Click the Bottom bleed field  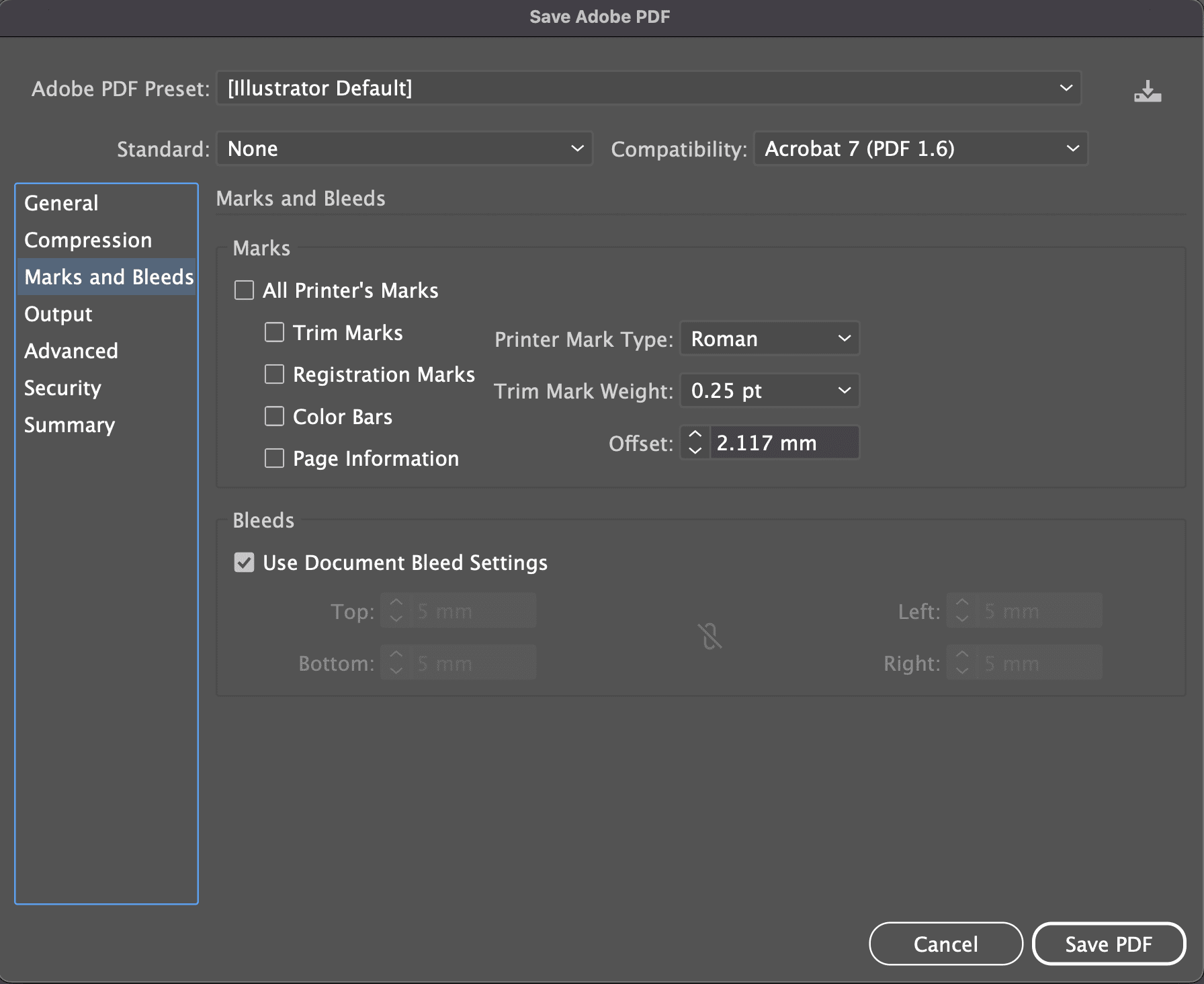coord(474,663)
